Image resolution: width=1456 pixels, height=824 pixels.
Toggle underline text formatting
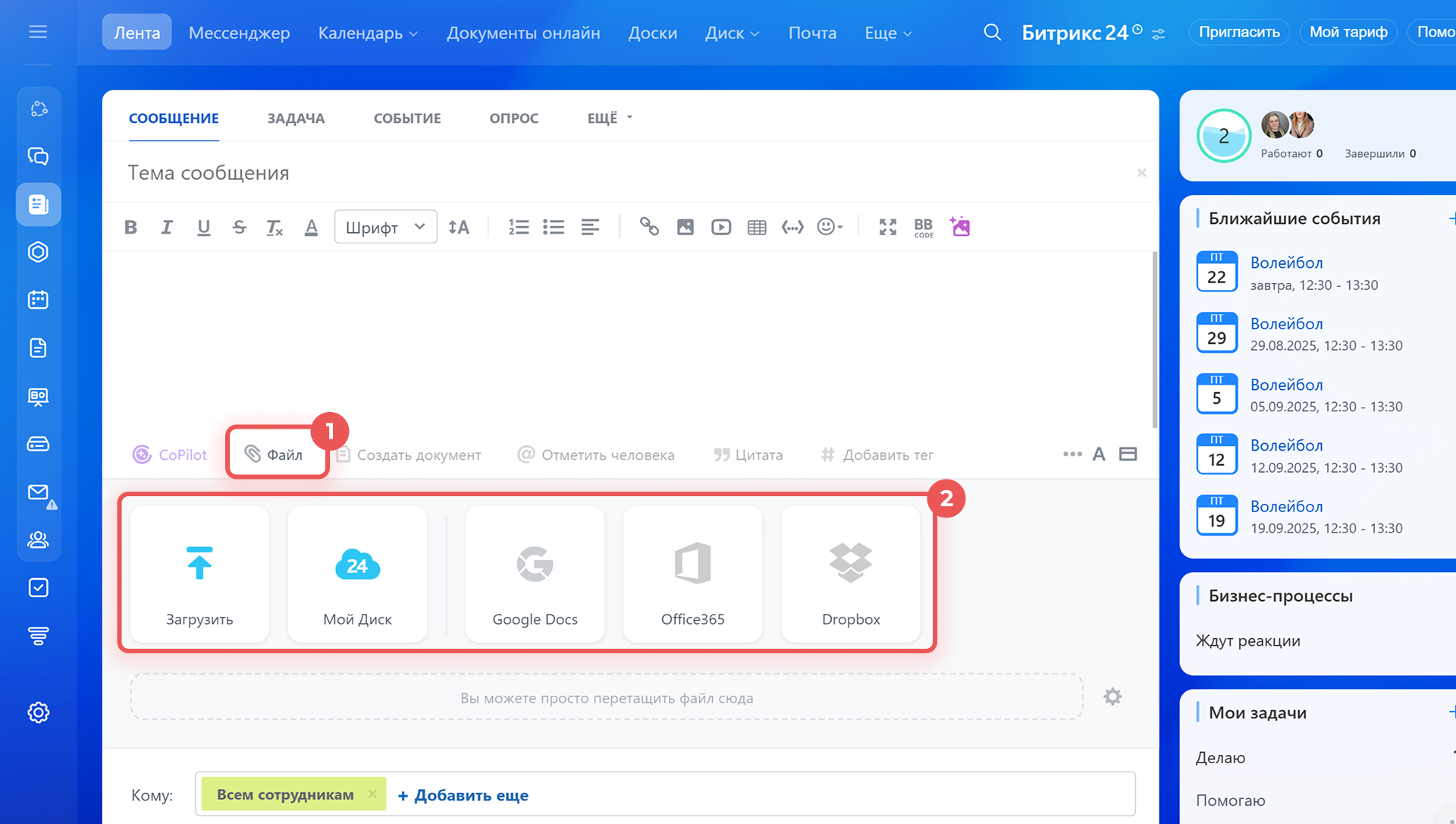[203, 227]
